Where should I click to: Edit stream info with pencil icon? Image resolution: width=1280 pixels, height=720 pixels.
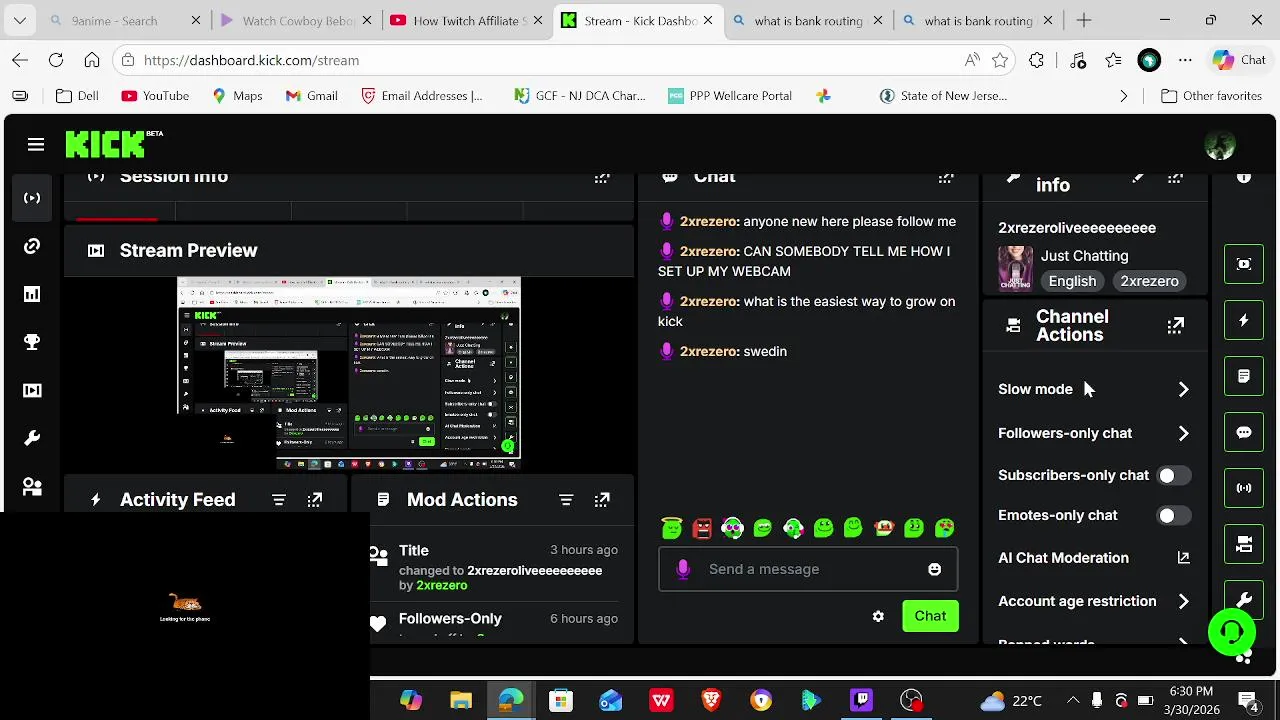pyautogui.click(x=1138, y=178)
